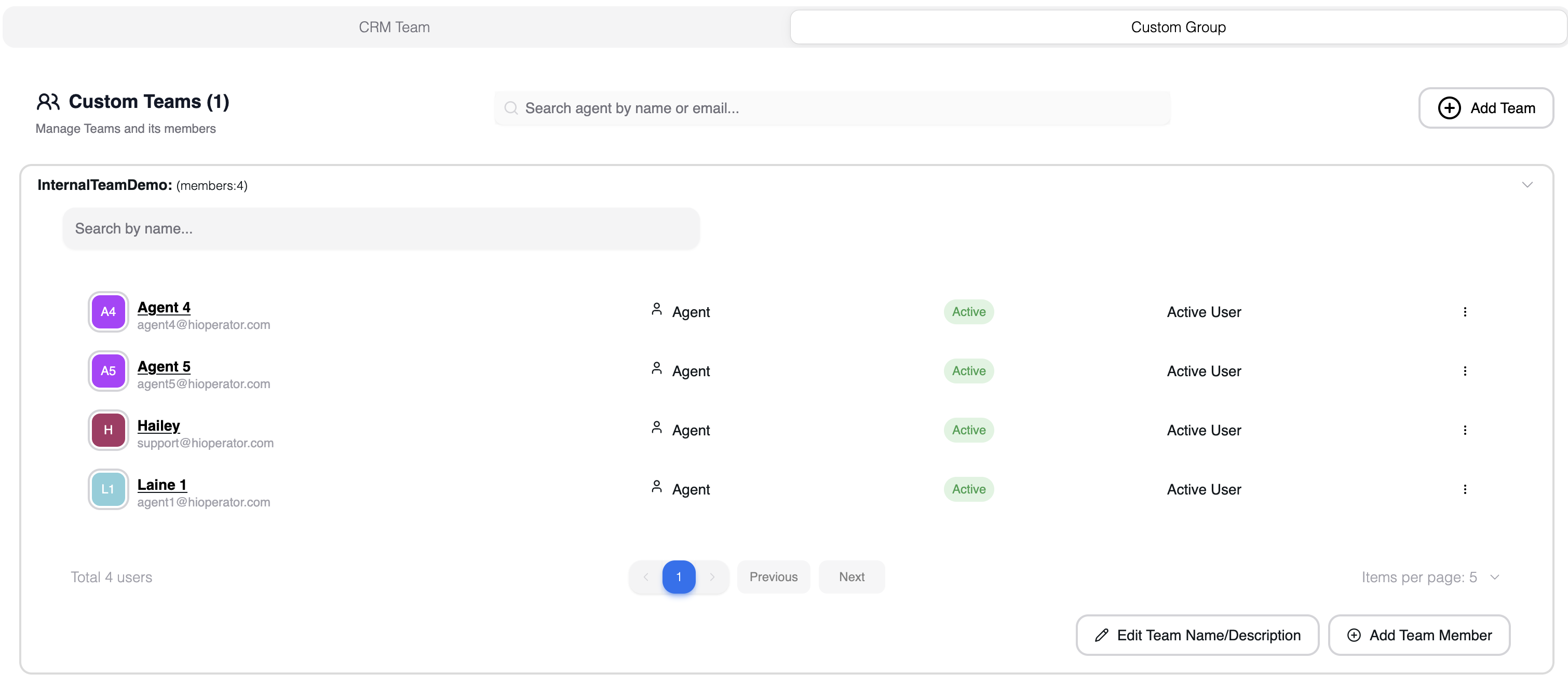Focus the Search by name field
The width and height of the screenshot is (1568, 687).
click(x=381, y=229)
